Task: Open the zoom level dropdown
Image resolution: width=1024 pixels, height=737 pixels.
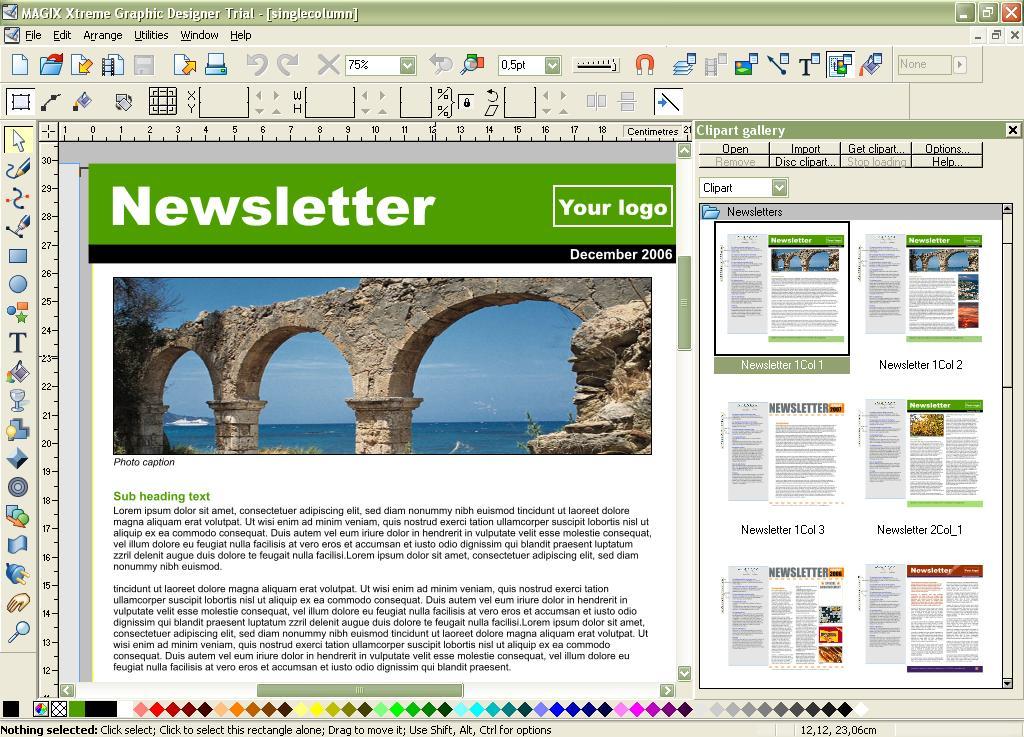Action: [x=407, y=64]
